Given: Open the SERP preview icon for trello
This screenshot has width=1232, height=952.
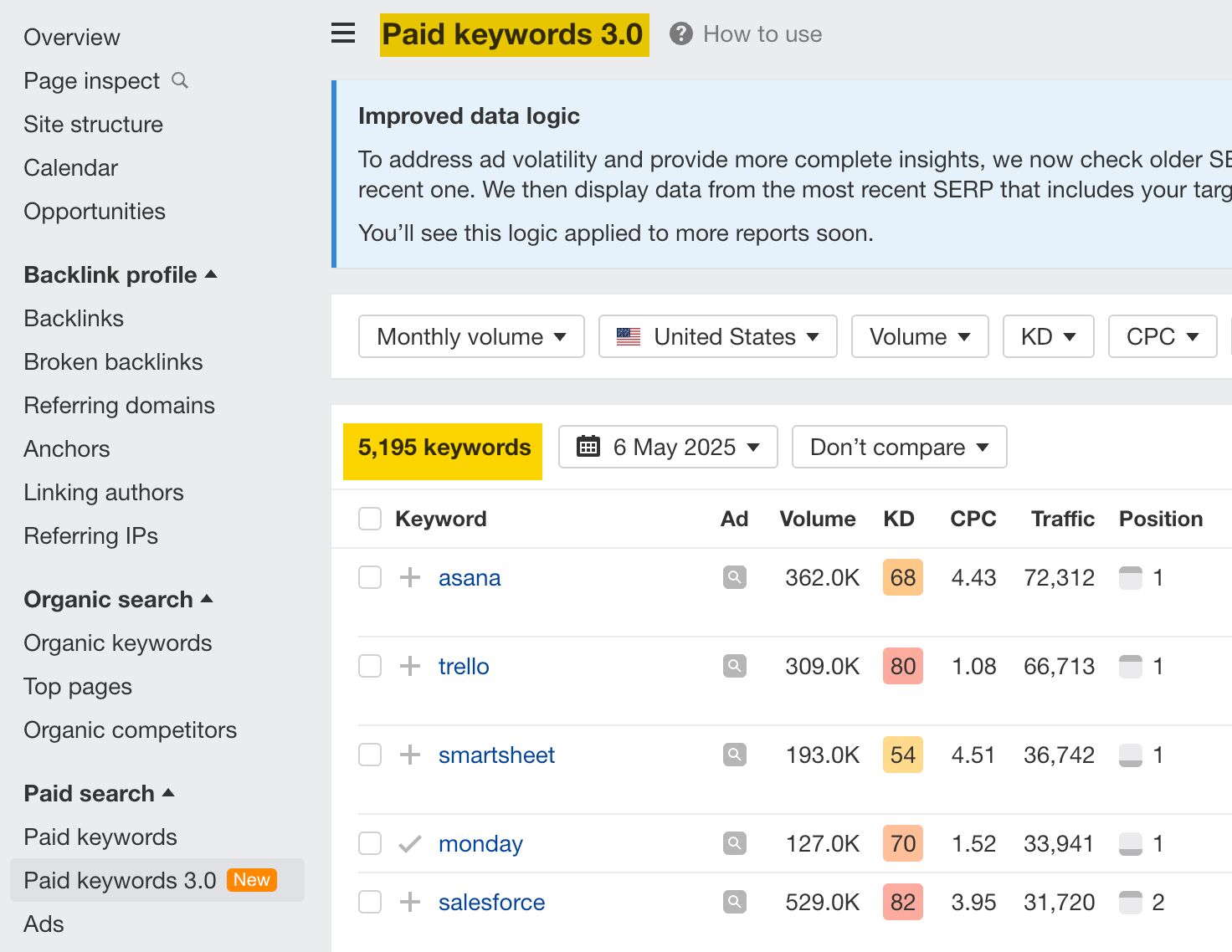Looking at the screenshot, I should 734,666.
